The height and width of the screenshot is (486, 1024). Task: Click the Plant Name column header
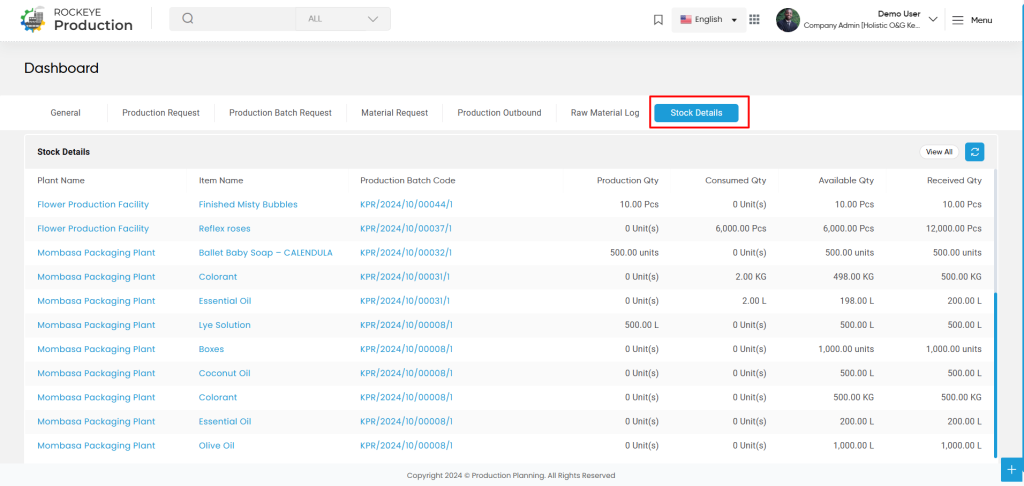tap(61, 180)
